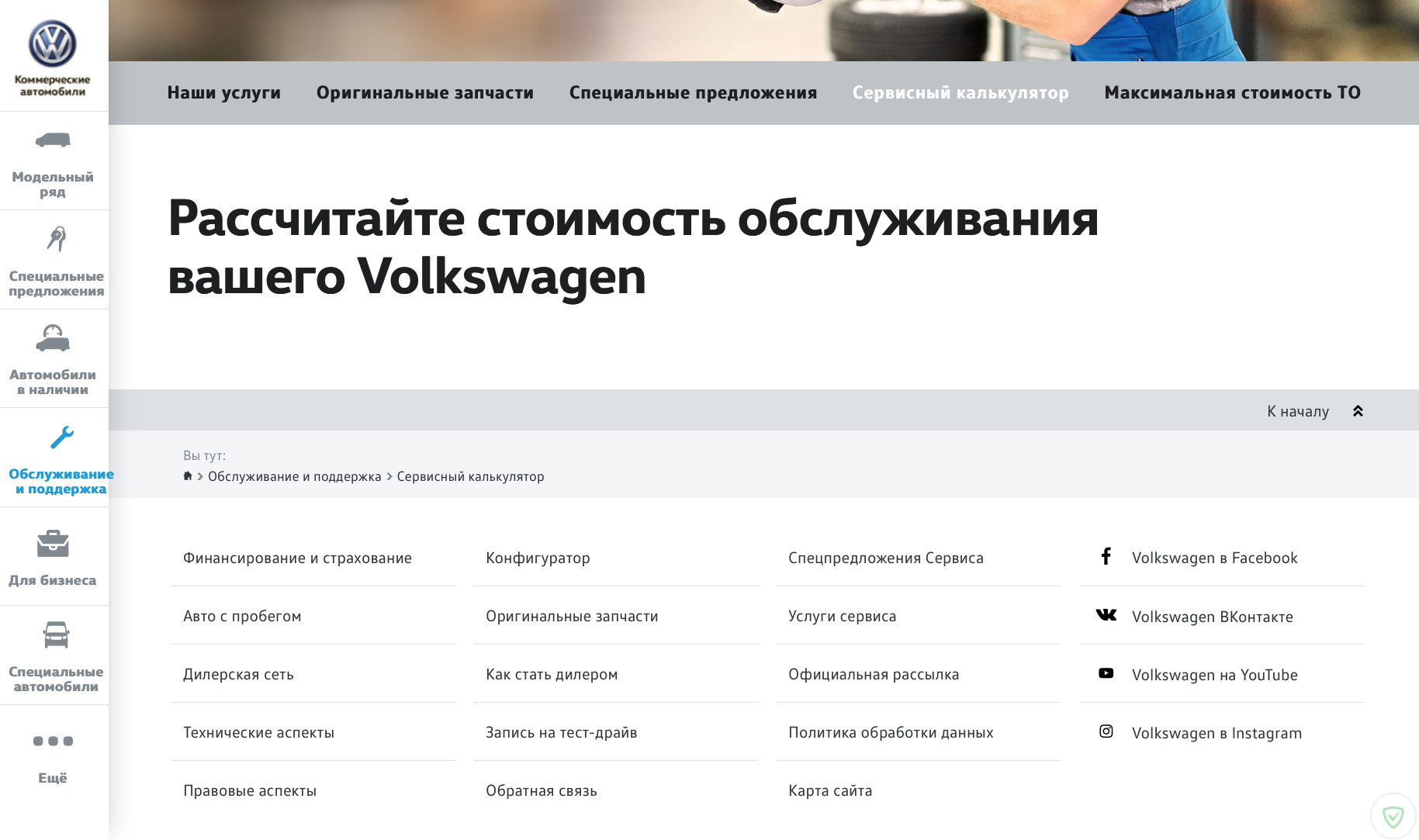This screenshot has width=1419, height=840.
Task: Open Специальные предложения in top navigation
Action: (x=694, y=92)
